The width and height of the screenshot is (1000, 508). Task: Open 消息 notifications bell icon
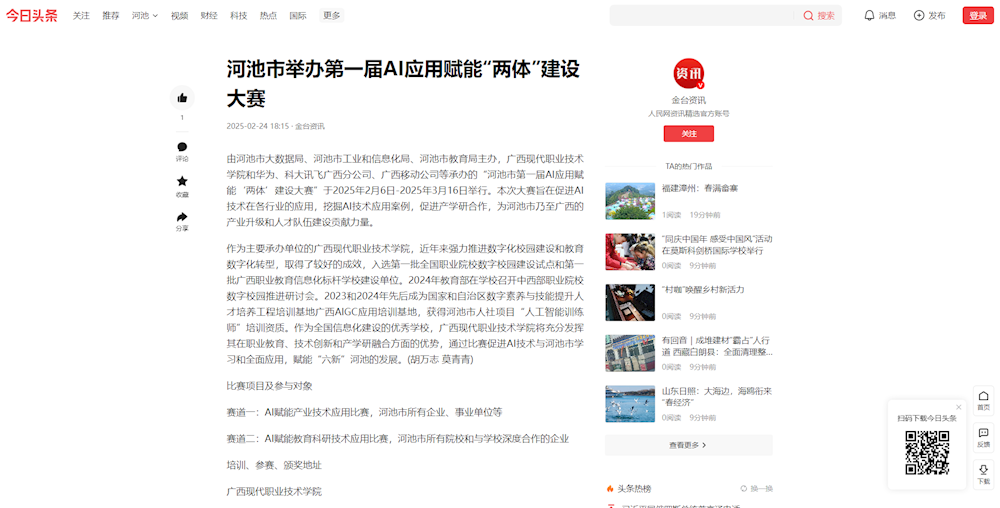[x=869, y=15]
